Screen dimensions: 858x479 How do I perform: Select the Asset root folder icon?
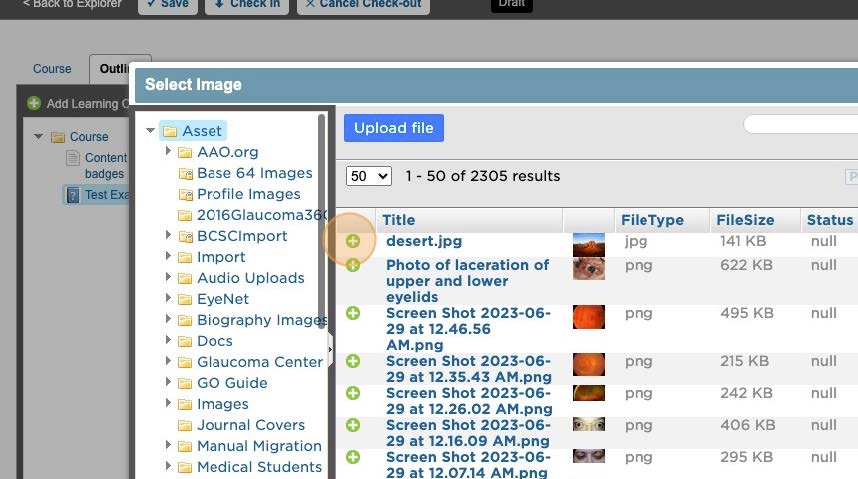170,131
